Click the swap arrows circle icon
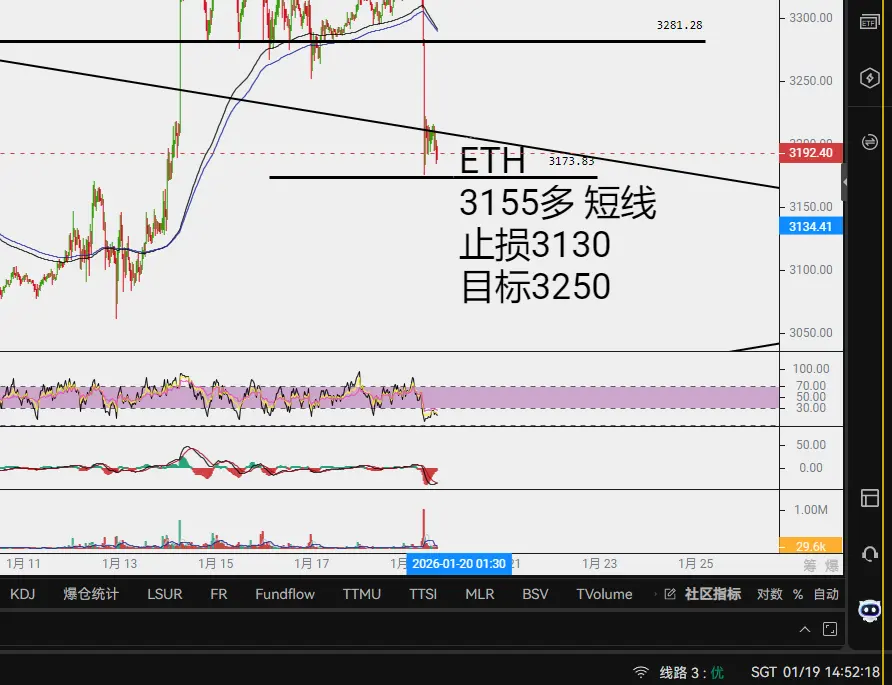The image size is (892, 685). coord(869,142)
